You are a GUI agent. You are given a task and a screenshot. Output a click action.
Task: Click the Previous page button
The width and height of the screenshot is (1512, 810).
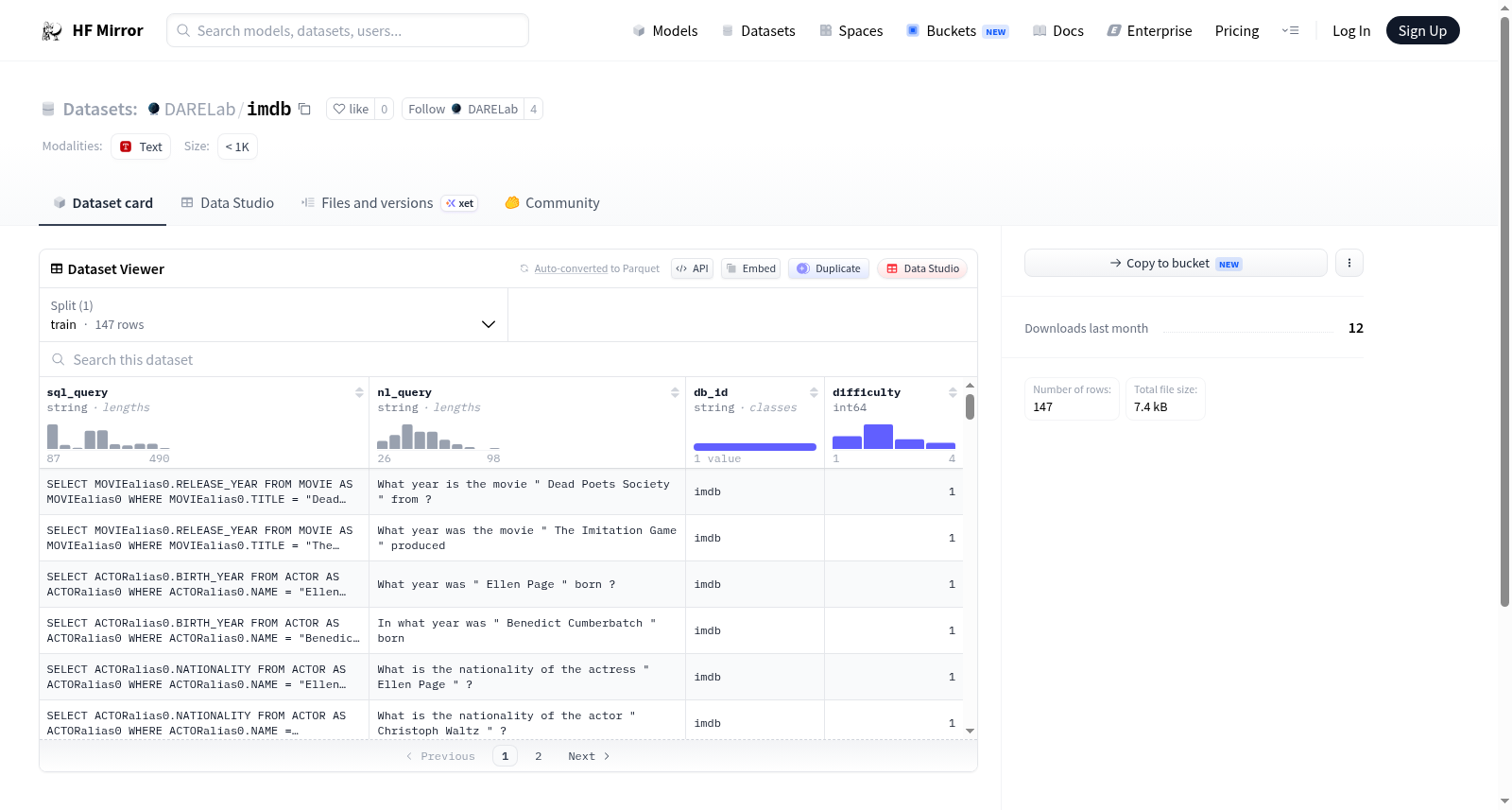click(440, 756)
